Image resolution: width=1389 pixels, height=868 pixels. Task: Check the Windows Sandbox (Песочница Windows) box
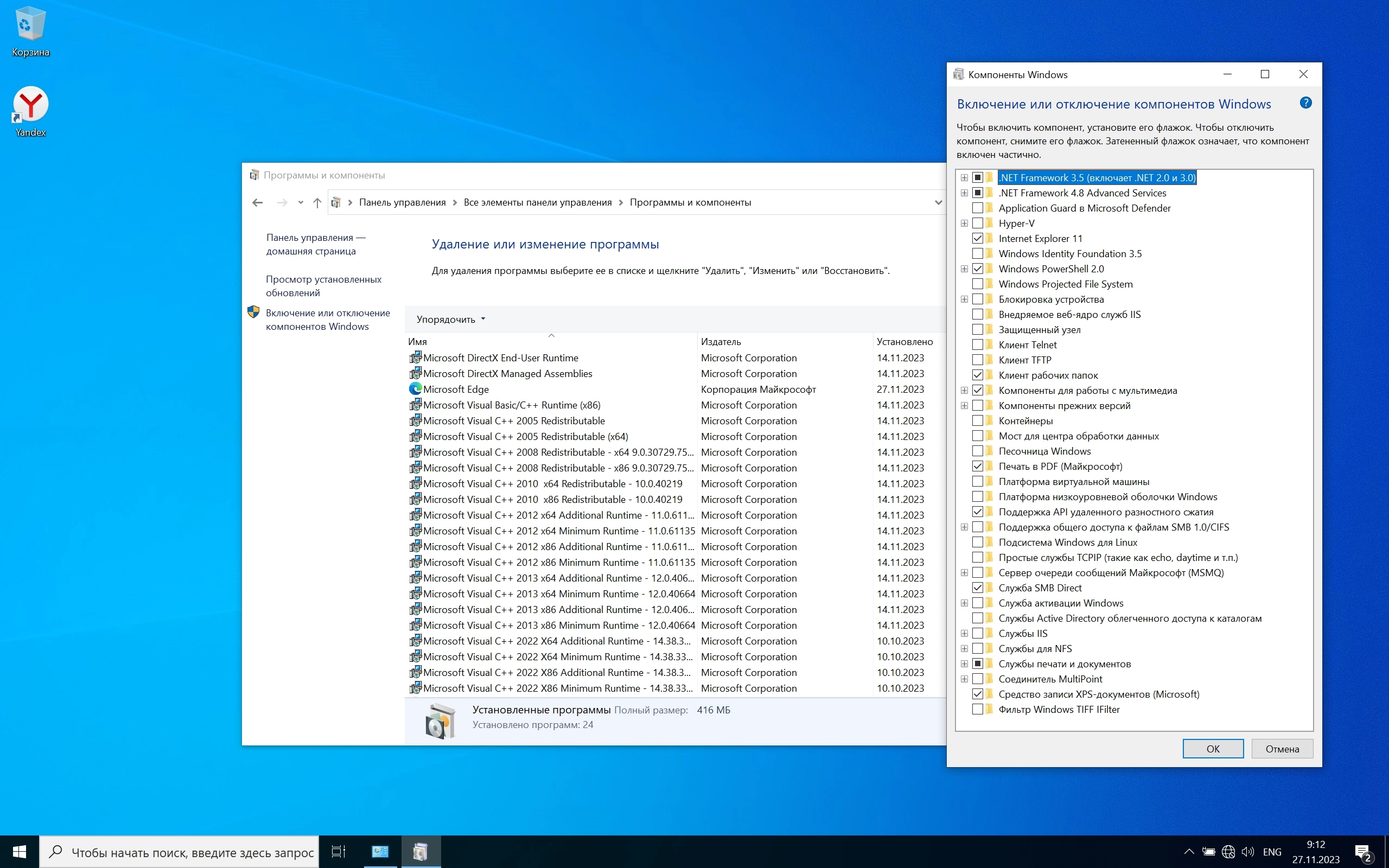[978, 451]
